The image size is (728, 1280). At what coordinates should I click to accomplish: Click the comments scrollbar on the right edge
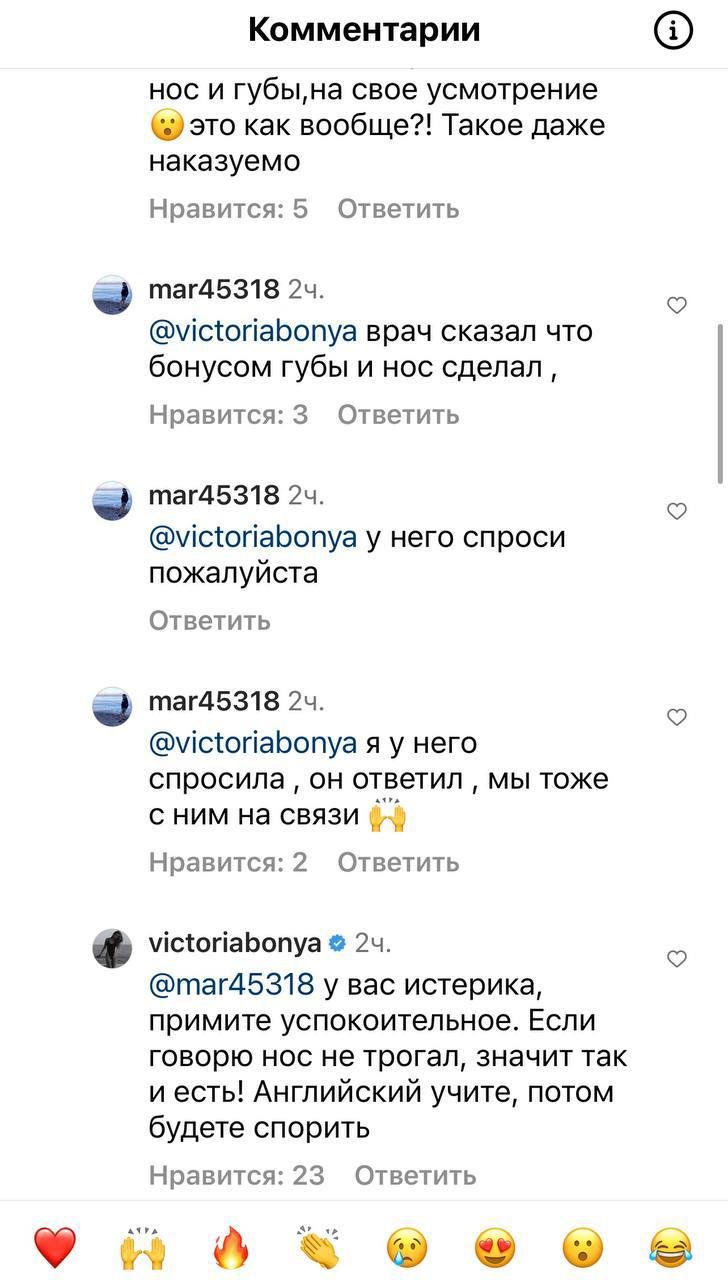tap(721, 400)
